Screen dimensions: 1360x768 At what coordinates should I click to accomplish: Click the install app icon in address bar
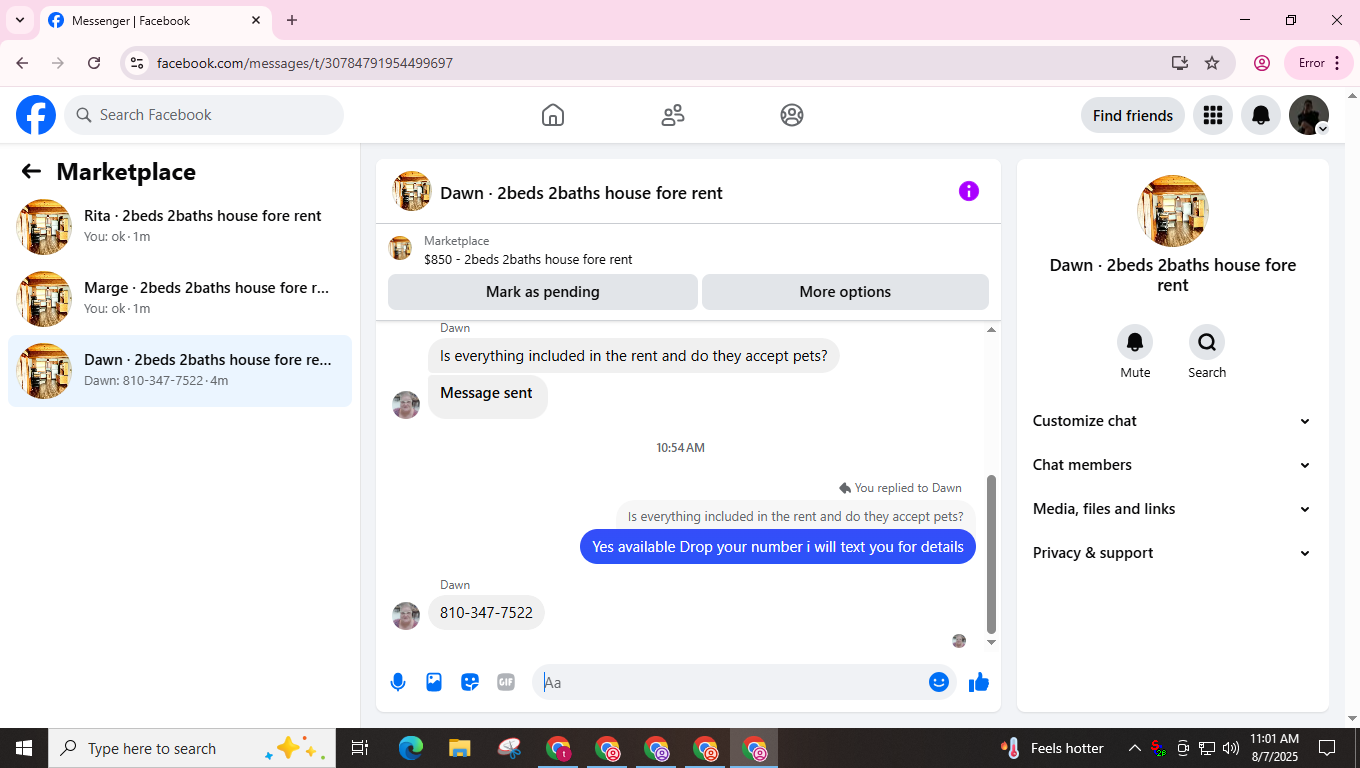point(1180,63)
